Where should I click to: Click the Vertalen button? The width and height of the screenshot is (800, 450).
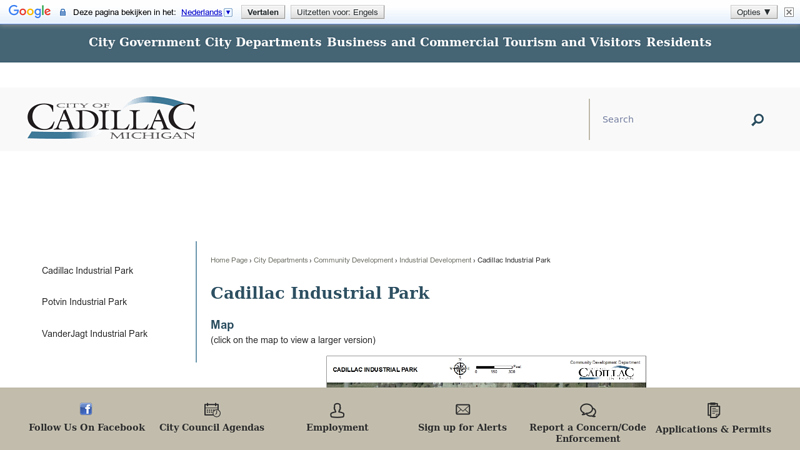point(263,12)
